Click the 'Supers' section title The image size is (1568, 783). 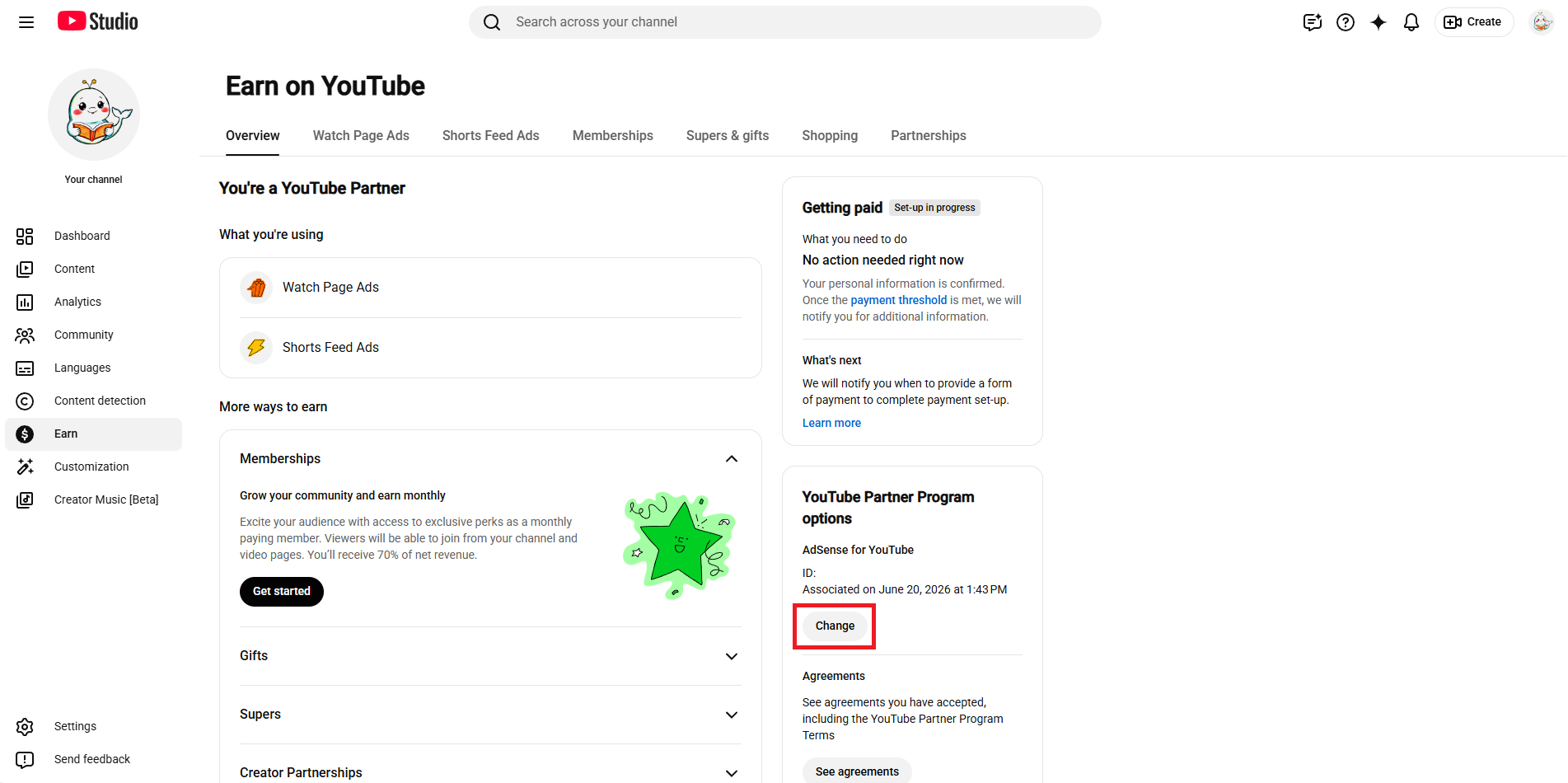(260, 715)
